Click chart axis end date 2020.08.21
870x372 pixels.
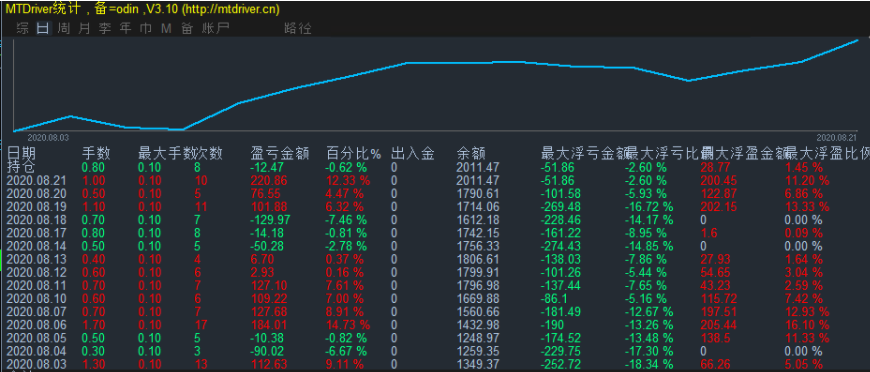(837, 137)
